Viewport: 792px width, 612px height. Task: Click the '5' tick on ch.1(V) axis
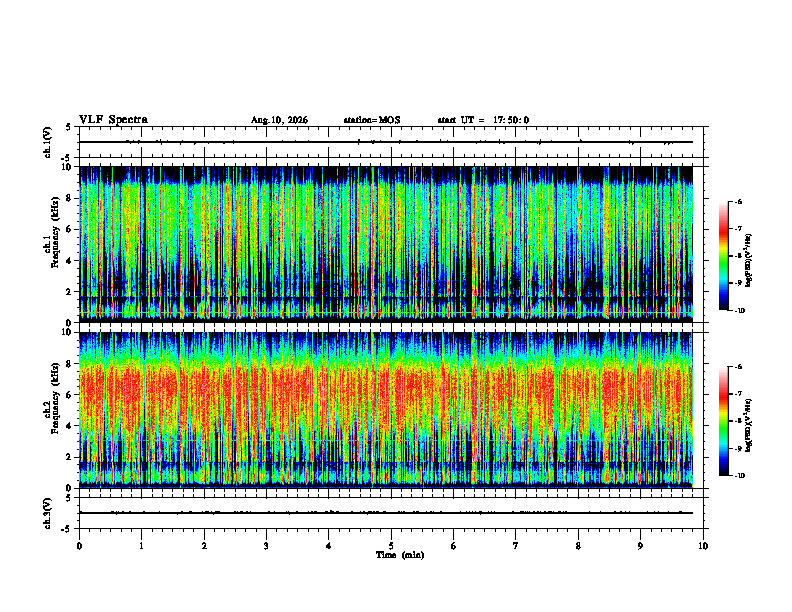68,127
